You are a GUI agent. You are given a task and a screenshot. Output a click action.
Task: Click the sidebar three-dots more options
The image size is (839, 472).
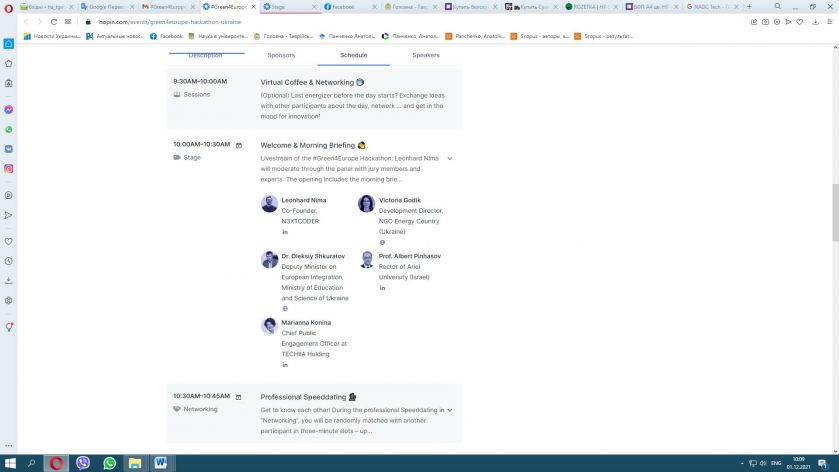pyautogui.click(x=9, y=445)
